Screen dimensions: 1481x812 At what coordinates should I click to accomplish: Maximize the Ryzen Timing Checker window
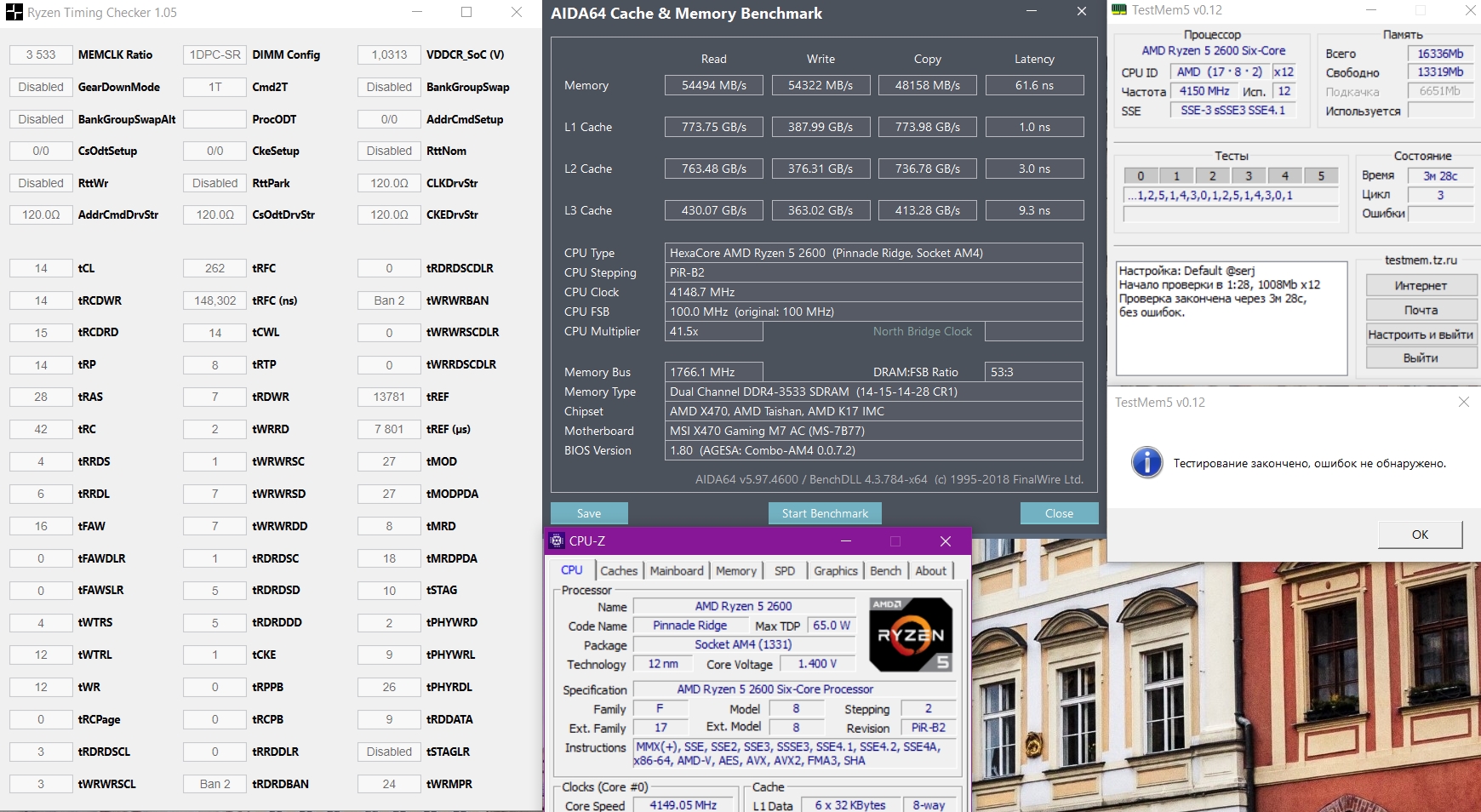tap(466, 12)
